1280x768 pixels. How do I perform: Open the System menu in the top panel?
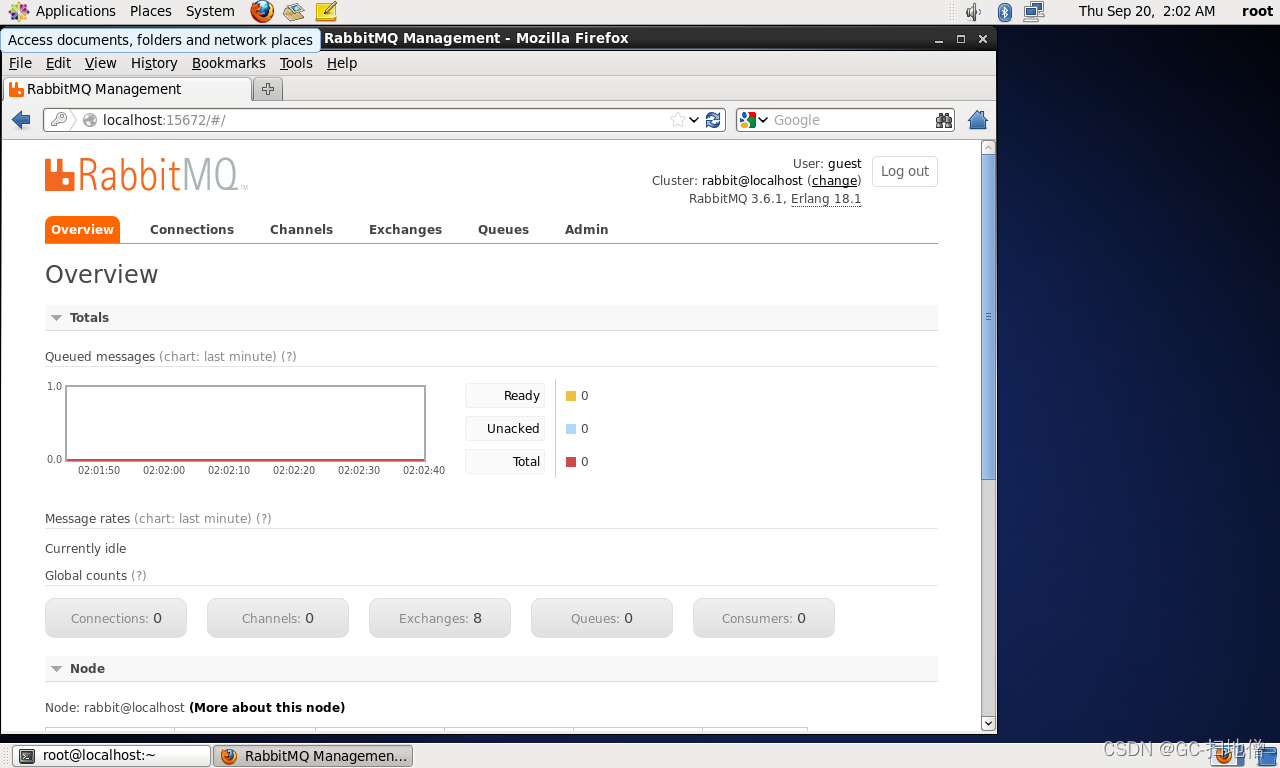pyautogui.click(x=210, y=11)
